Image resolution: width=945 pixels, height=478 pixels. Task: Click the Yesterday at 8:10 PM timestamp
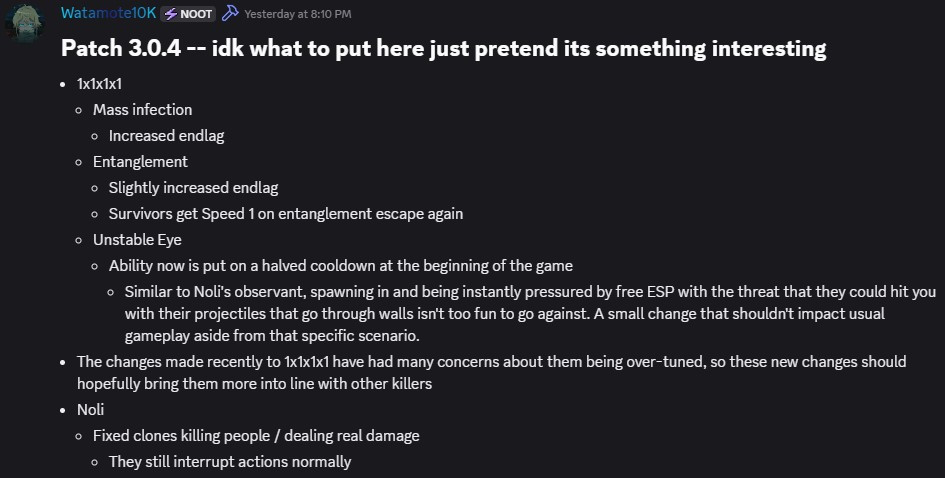pyautogui.click(x=298, y=14)
